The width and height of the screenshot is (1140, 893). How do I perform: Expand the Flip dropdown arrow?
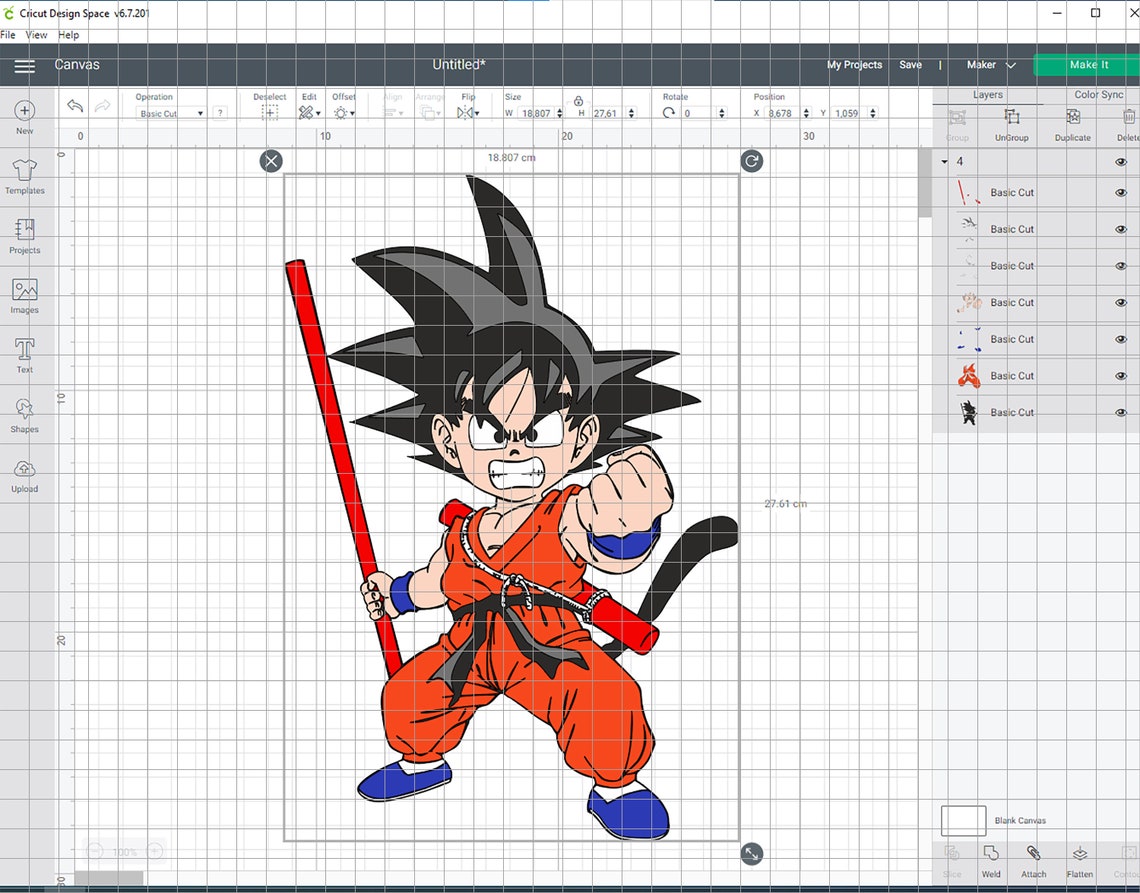477,113
